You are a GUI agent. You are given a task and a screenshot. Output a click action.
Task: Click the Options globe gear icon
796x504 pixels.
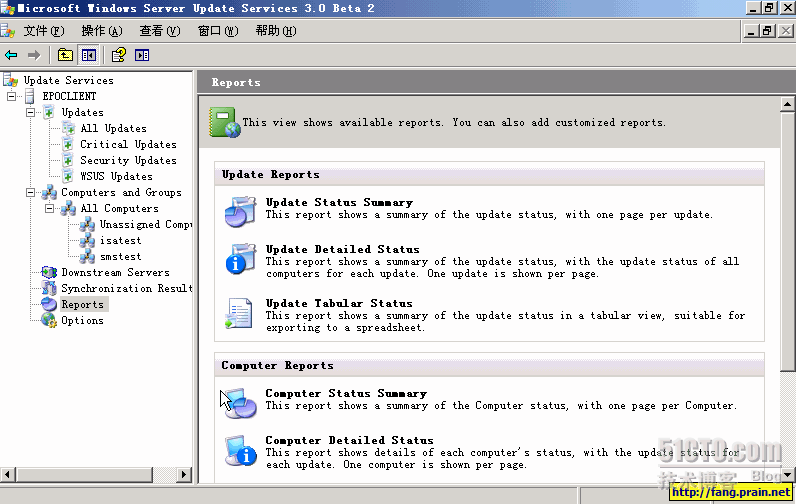(49, 320)
